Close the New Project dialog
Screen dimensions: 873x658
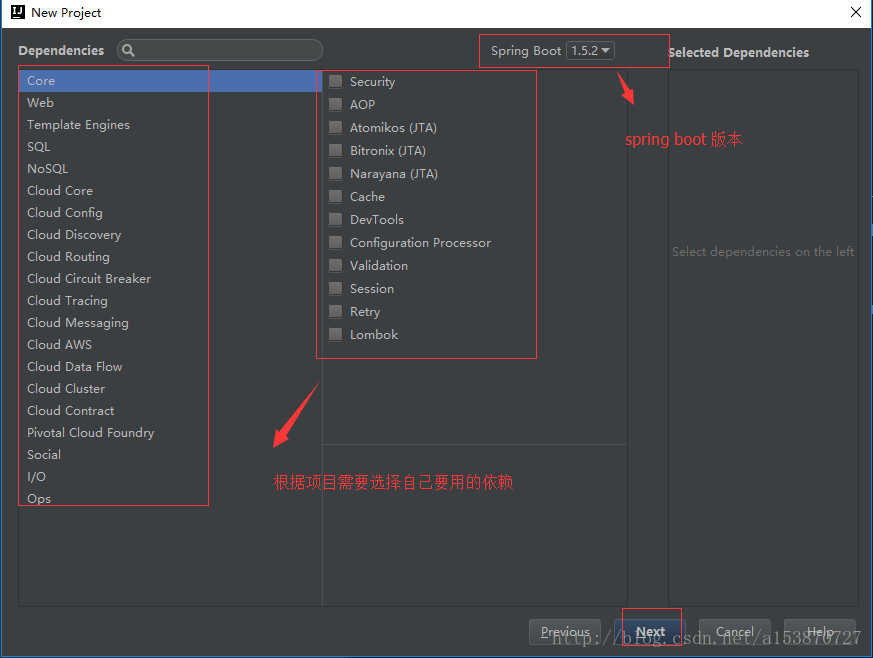856,12
